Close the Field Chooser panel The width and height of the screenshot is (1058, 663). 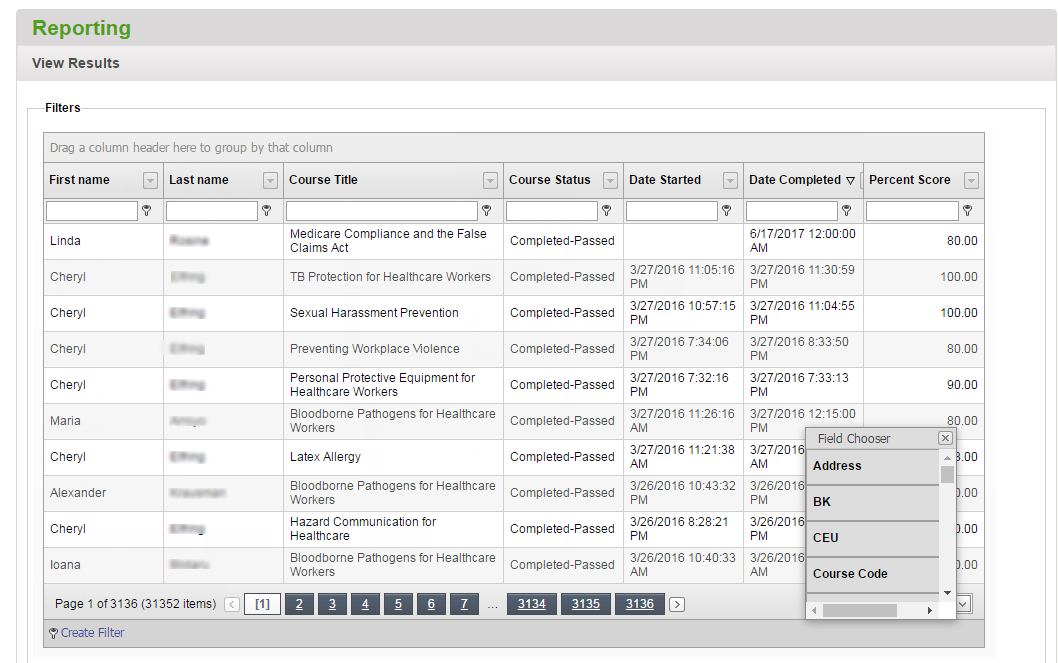pyautogui.click(x=944, y=438)
